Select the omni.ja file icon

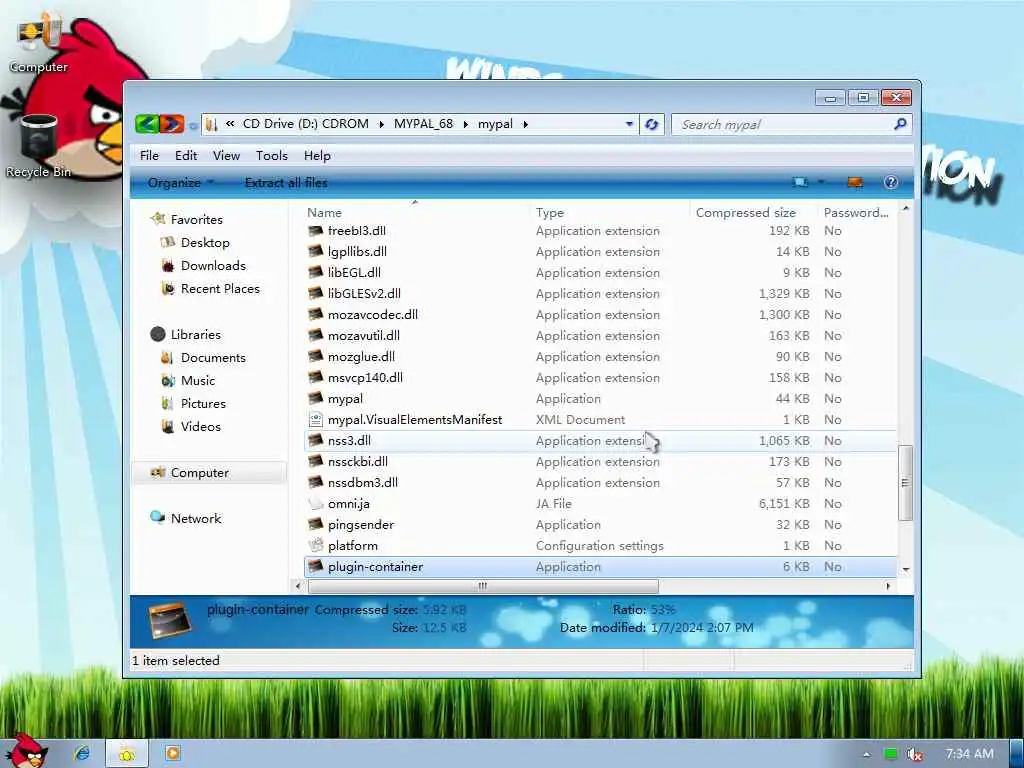[x=316, y=504]
